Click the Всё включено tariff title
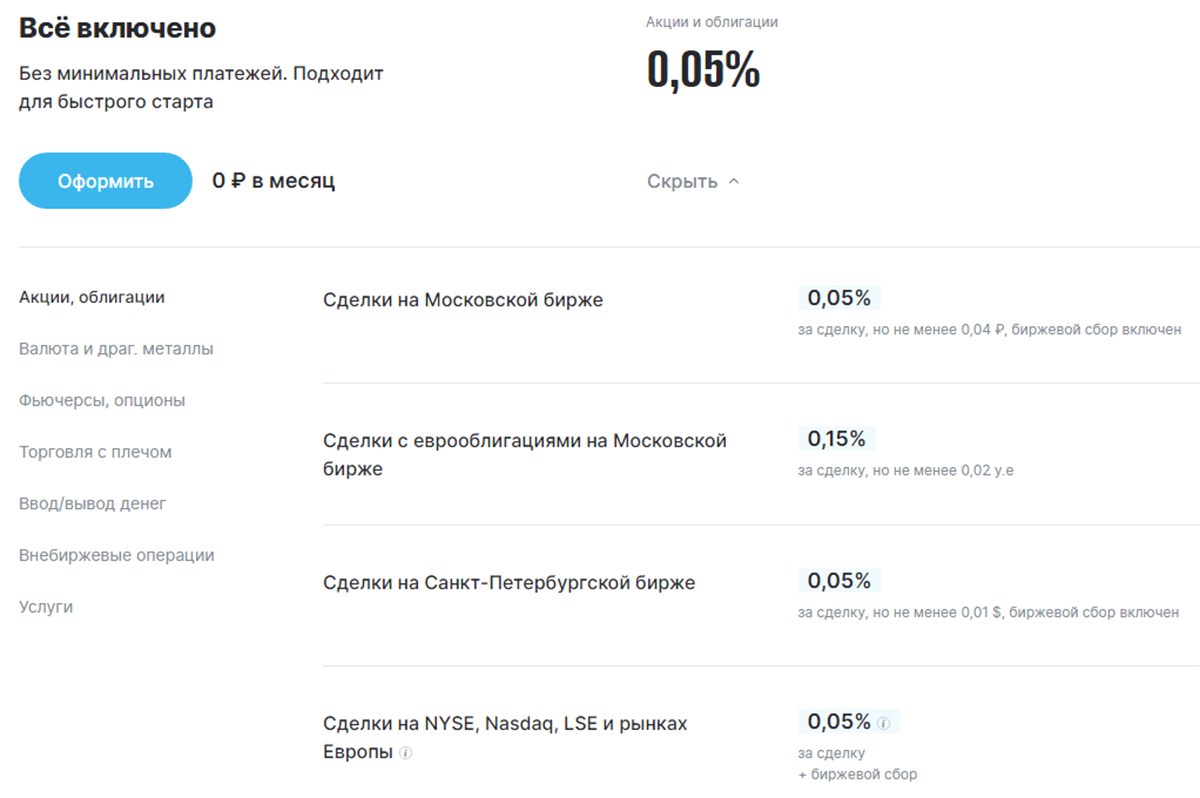Screen dimensions: 1200x798 coord(117,29)
